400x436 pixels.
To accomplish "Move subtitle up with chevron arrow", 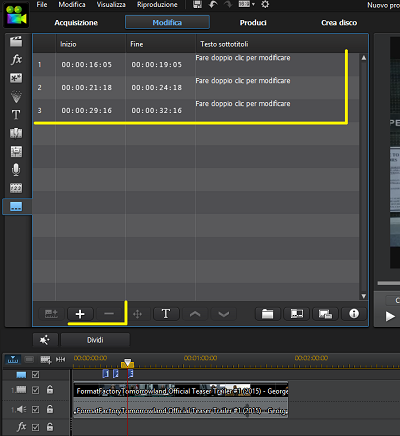I will click(x=195, y=314).
